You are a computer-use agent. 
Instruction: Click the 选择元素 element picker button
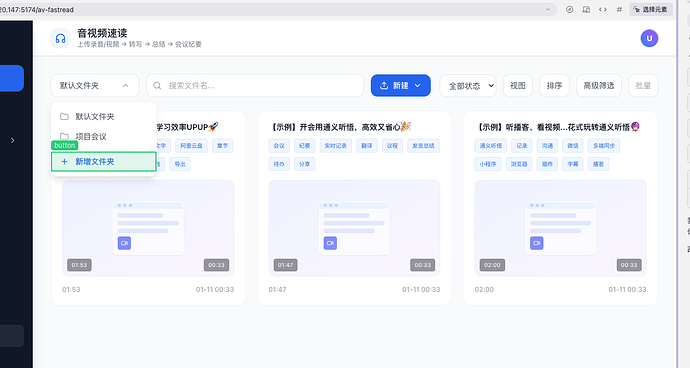coord(651,9)
